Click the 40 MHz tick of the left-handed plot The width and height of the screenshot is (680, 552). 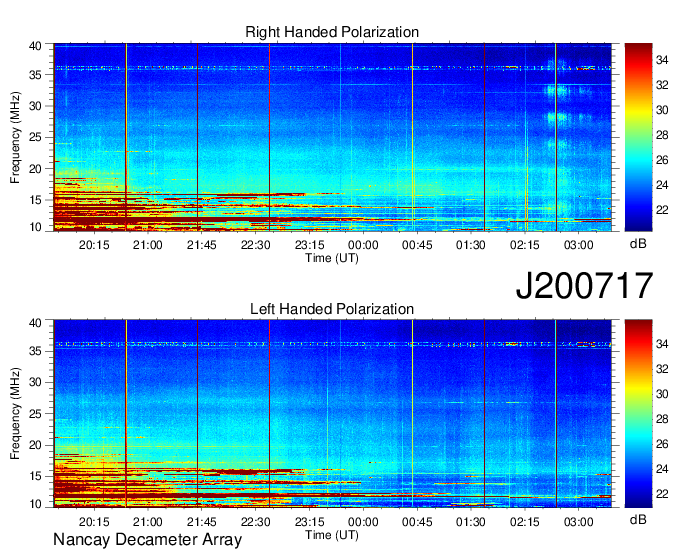tap(35, 323)
